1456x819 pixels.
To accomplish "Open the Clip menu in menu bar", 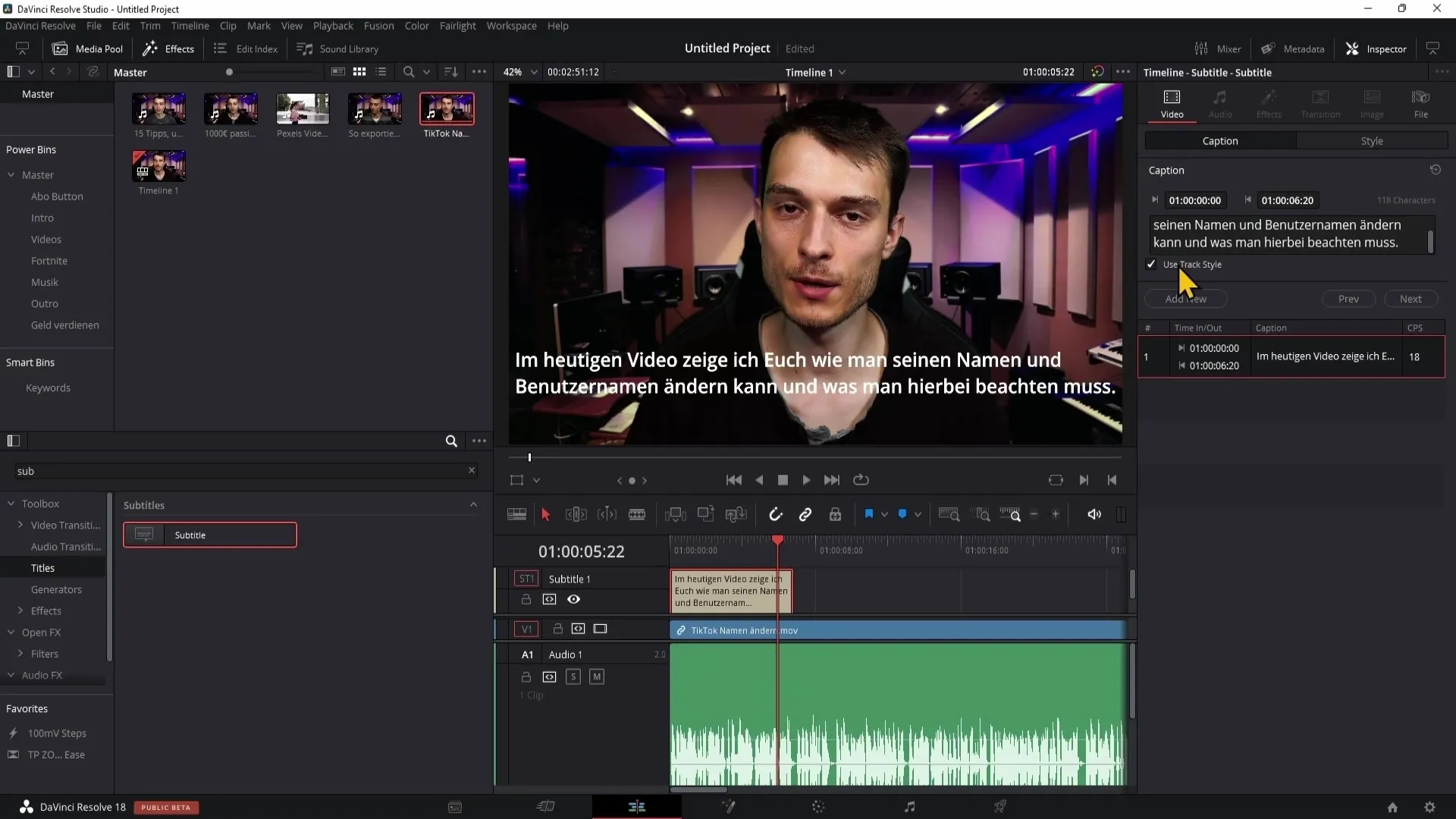I will click(x=227, y=26).
